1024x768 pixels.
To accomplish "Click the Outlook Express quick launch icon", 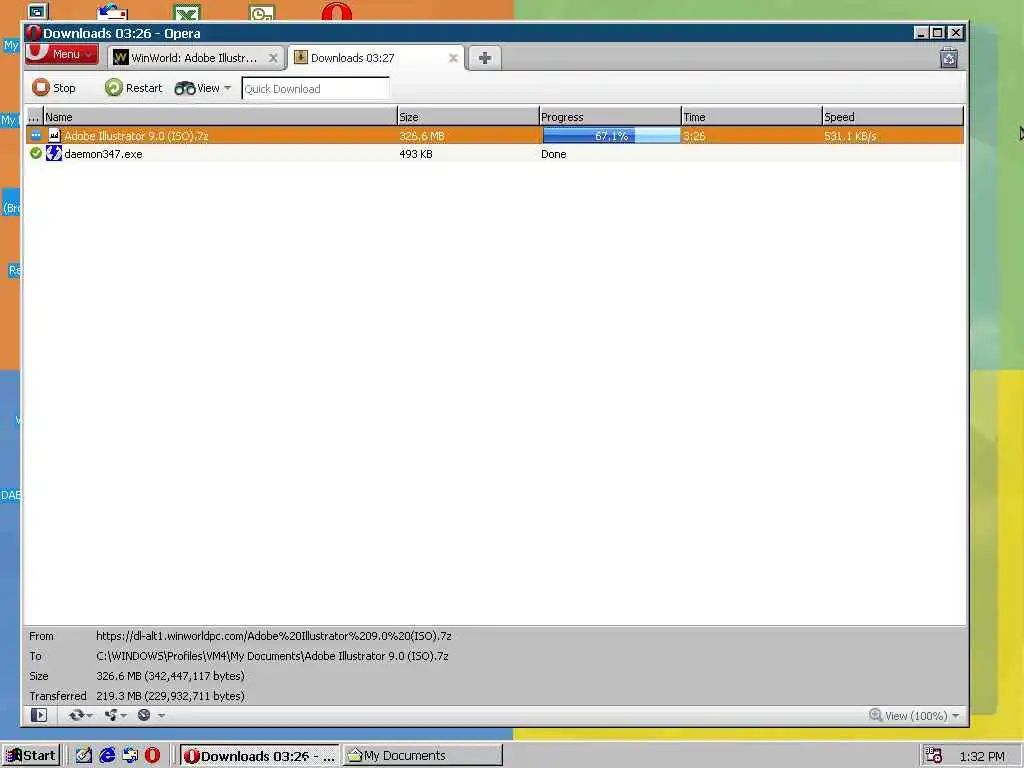I will (x=130, y=756).
